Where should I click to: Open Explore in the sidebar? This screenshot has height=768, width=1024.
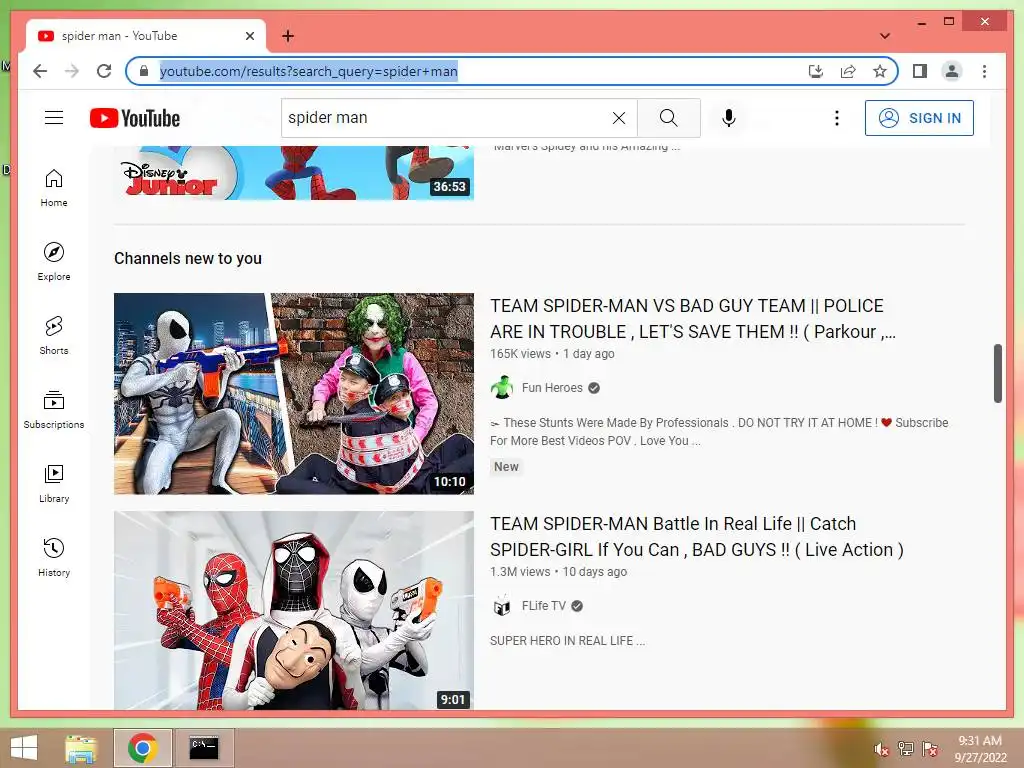click(x=54, y=262)
